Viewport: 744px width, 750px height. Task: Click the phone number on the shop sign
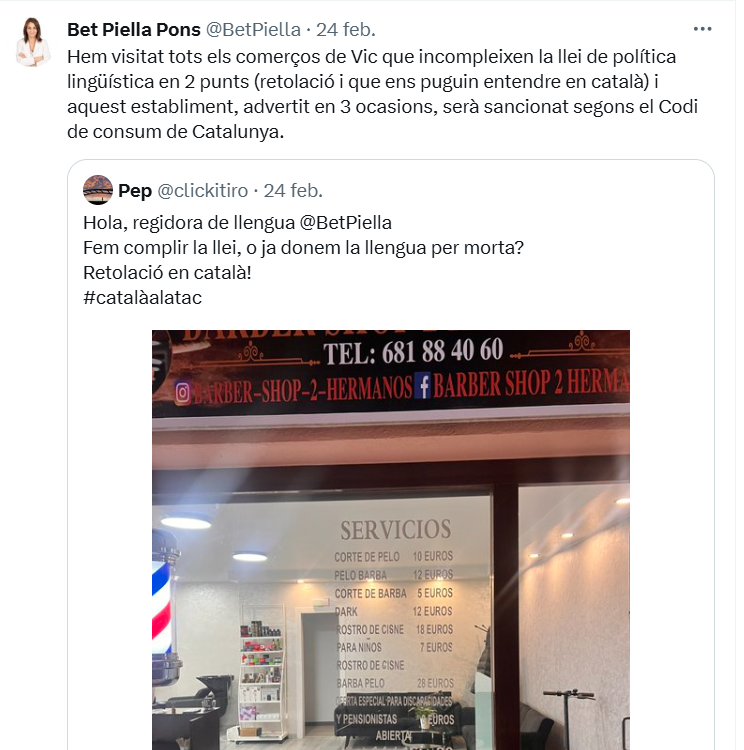pos(413,351)
